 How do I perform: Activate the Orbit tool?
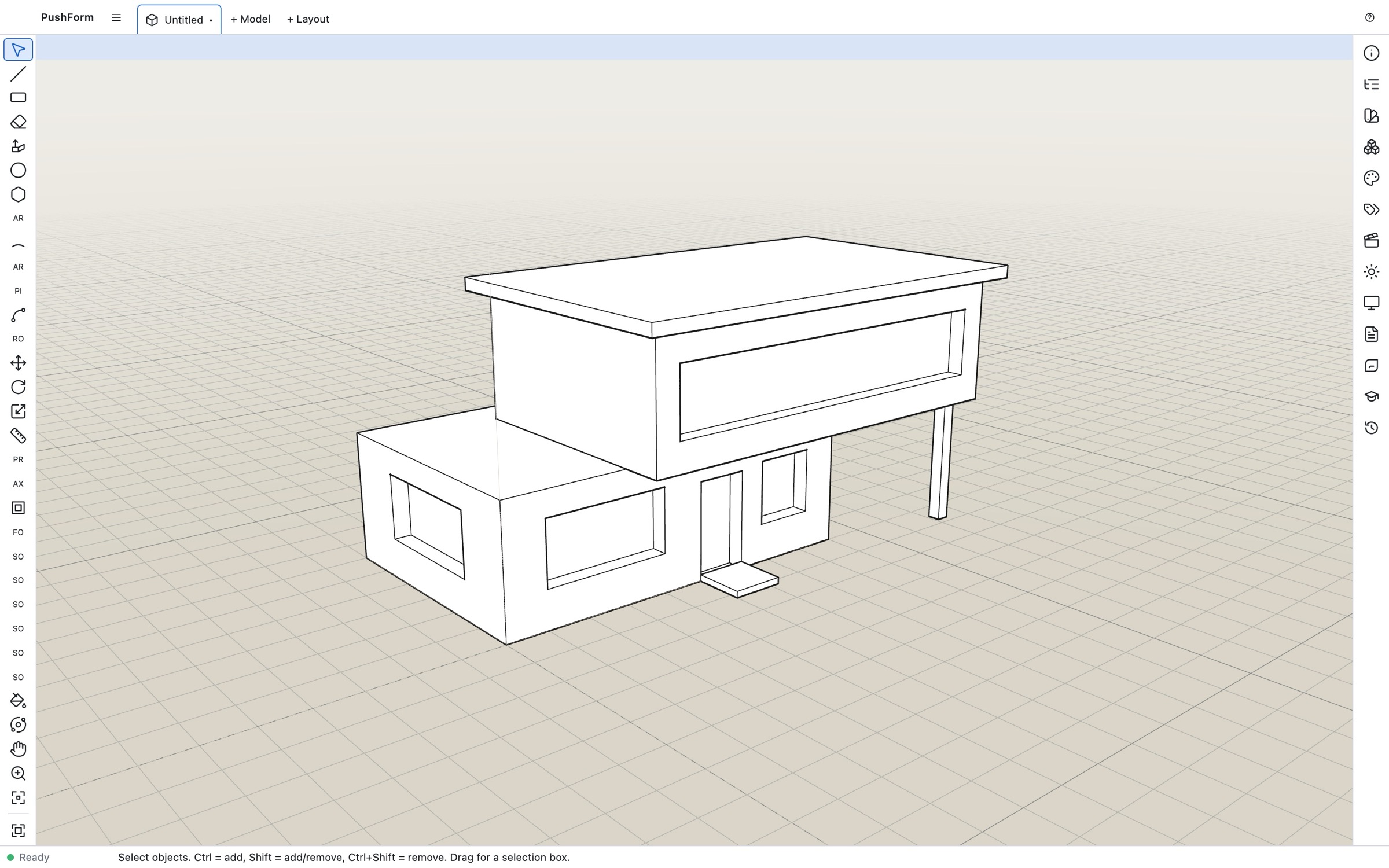pos(18,725)
